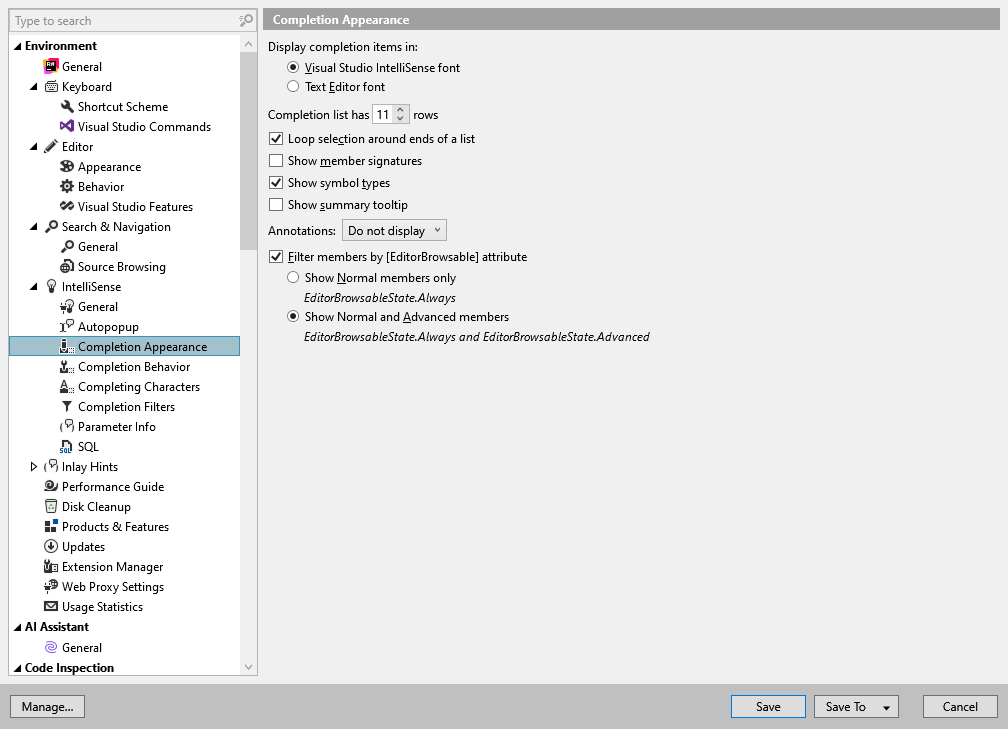Enable Show member signatures

[274, 160]
